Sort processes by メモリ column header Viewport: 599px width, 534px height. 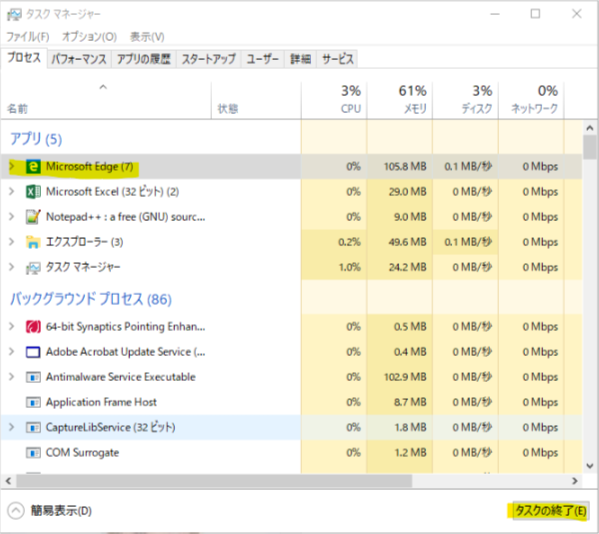400,100
